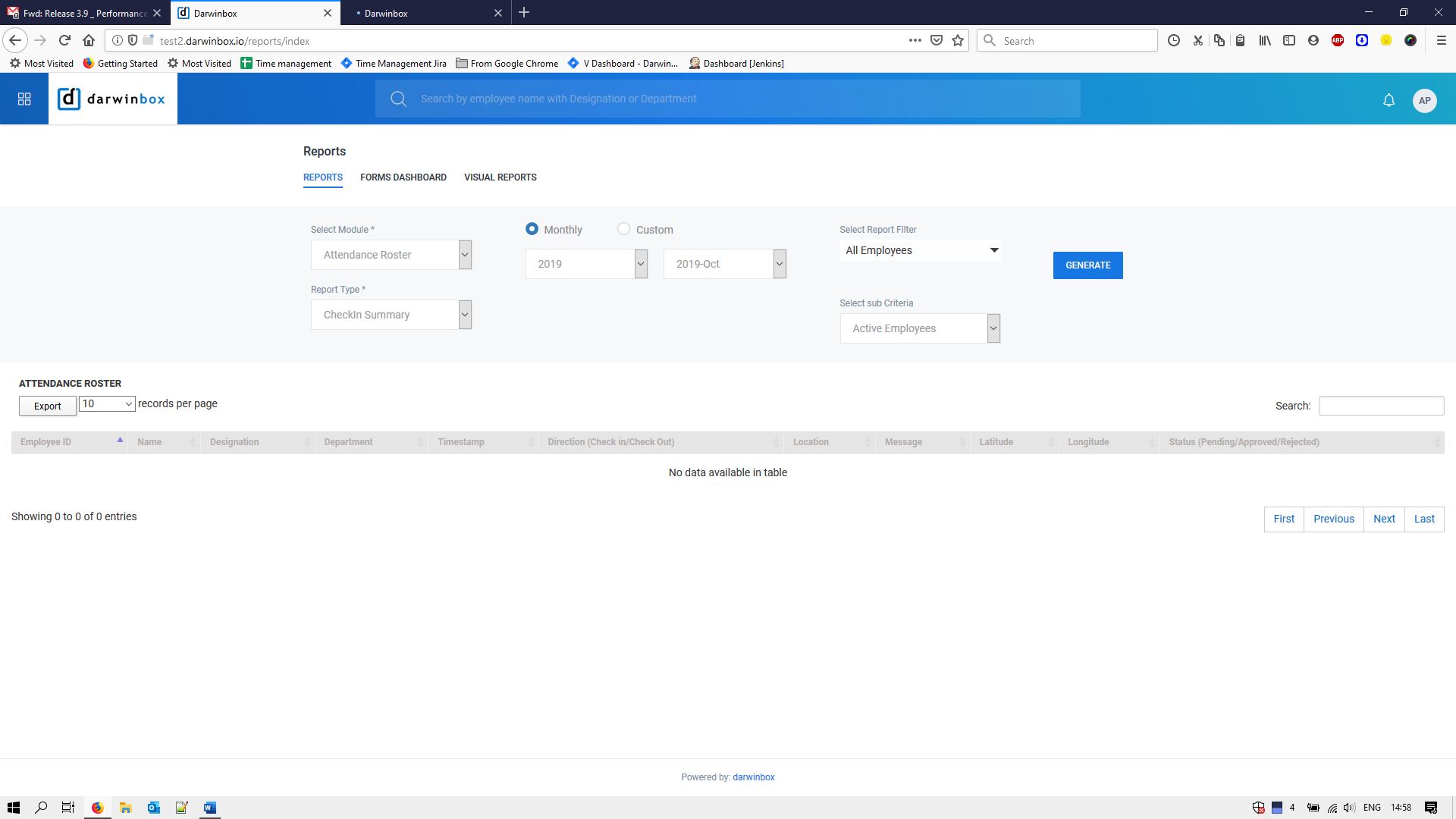Select the Custom radio button

[623, 229]
